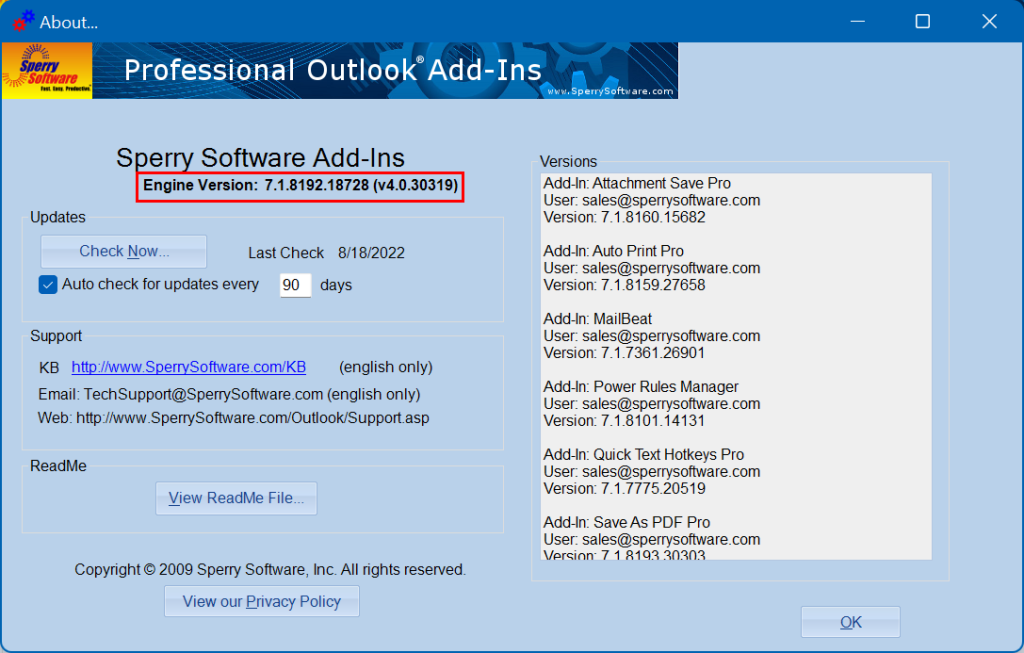Click the days interval input showing 90
The image size is (1024, 653).
point(295,285)
